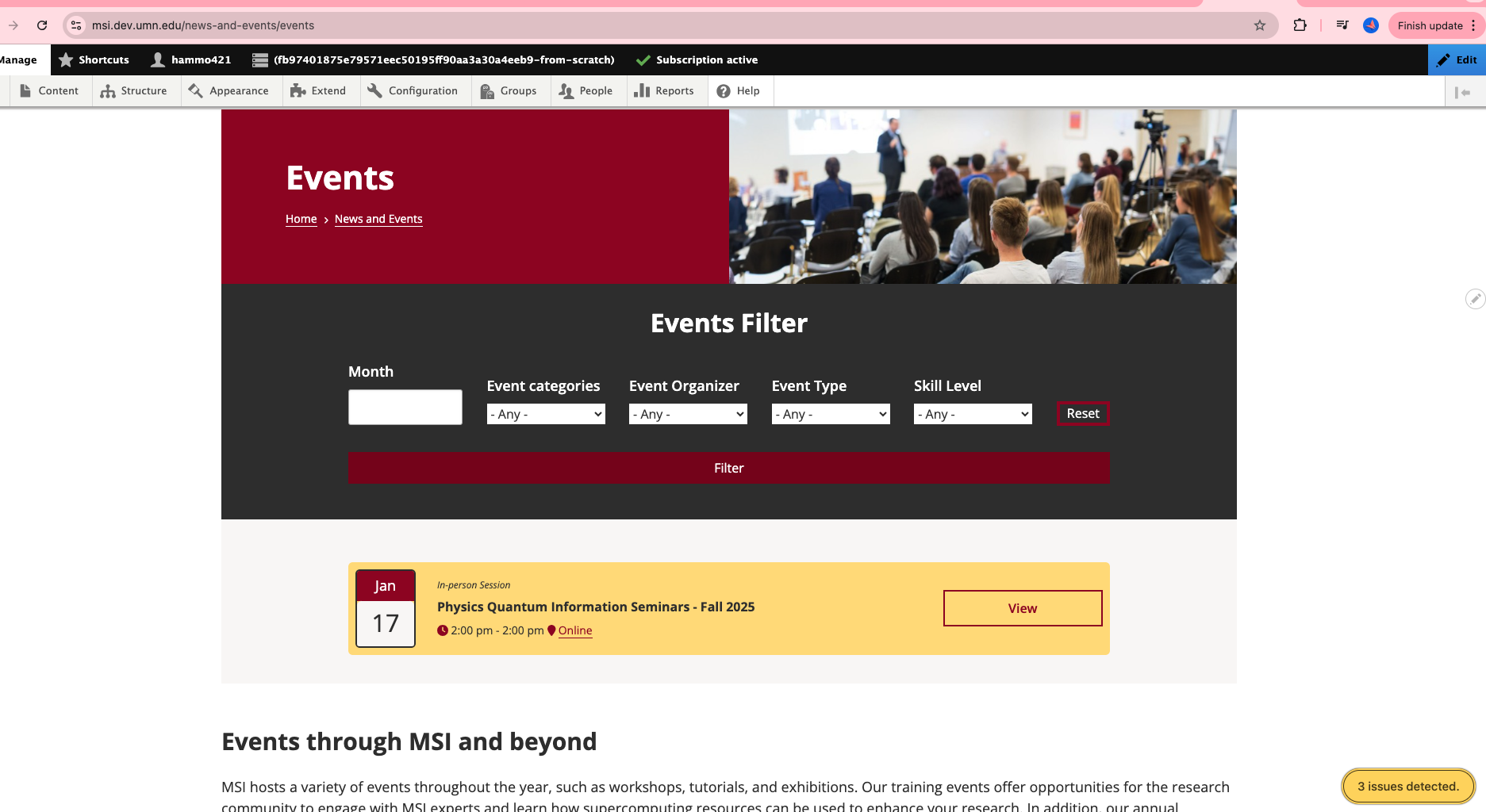Open the Shortcuts star menu
Screen dimensions: 1486x812
tap(94, 59)
